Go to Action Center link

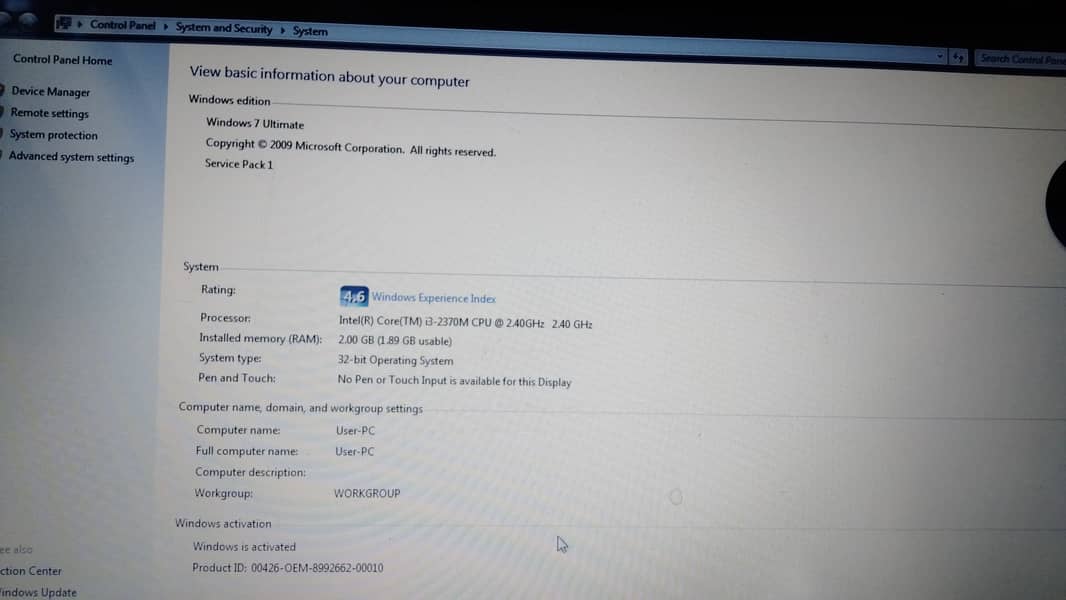coord(31,571)
